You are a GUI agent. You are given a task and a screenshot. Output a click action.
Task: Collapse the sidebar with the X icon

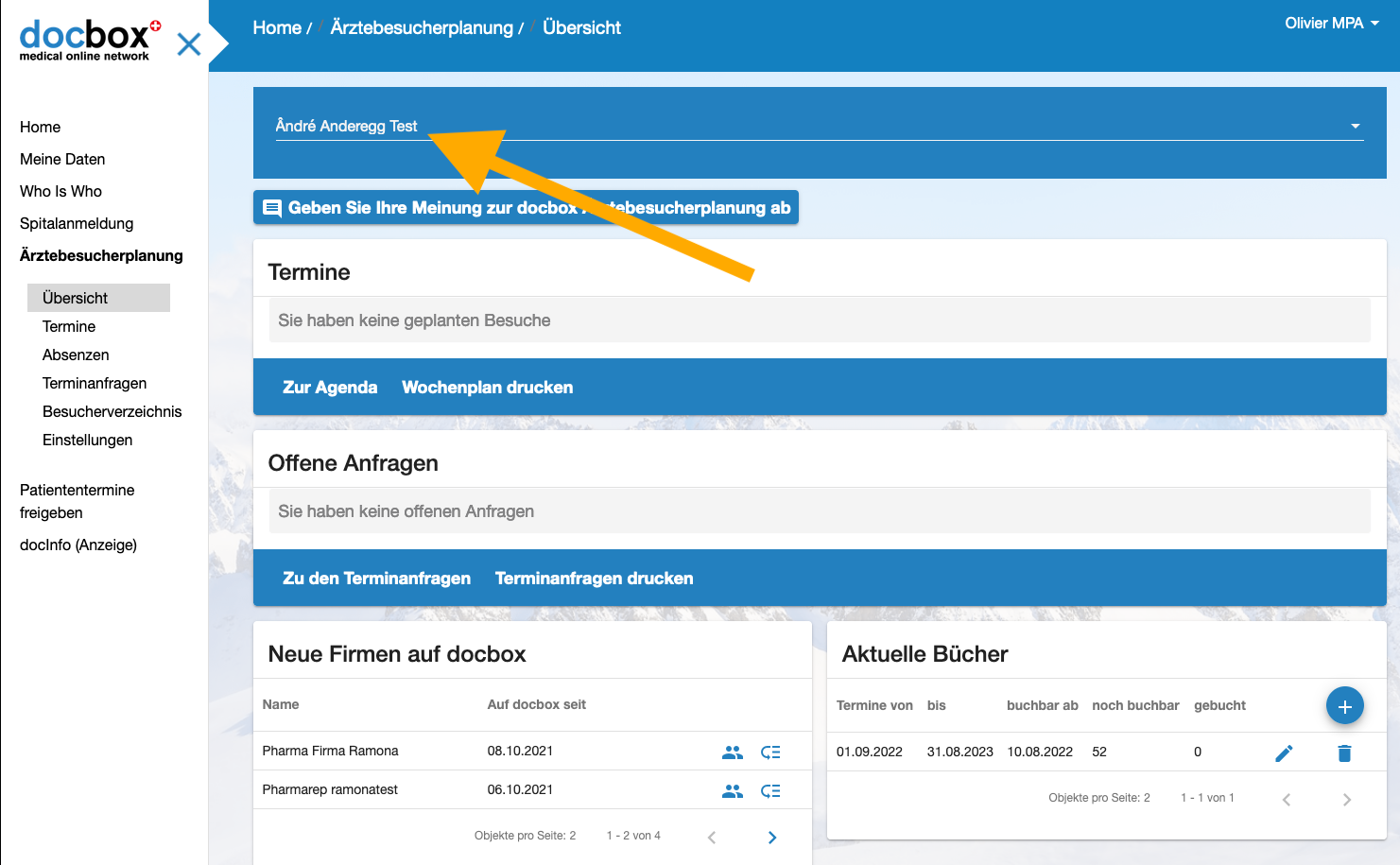(x=188, y=43)
